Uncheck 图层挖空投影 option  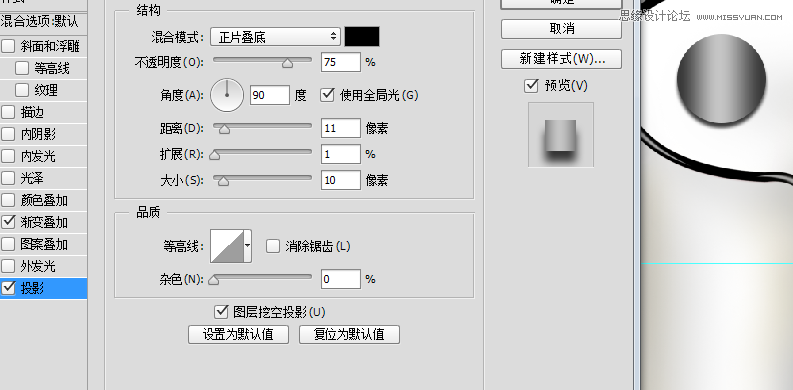pyautogui.click(x=221, y=312)
